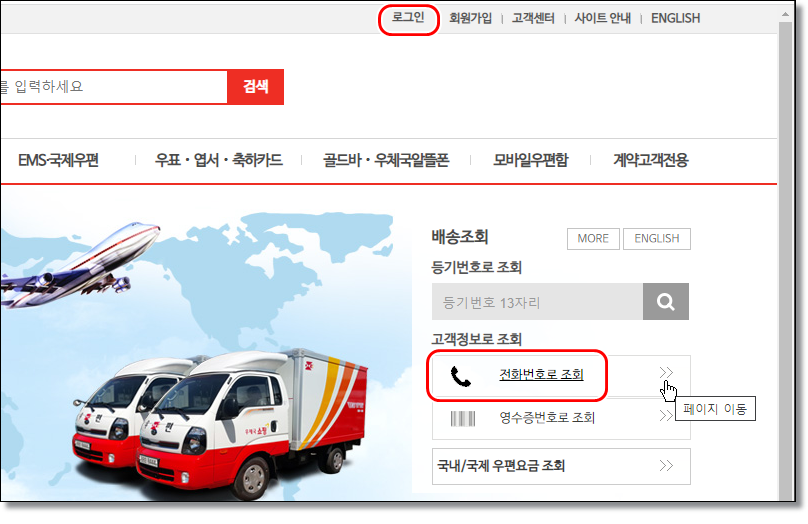Click the MORE button beside 배송조회
The width and height of the screenshot is (808, 524).
(x=593, y=239)
